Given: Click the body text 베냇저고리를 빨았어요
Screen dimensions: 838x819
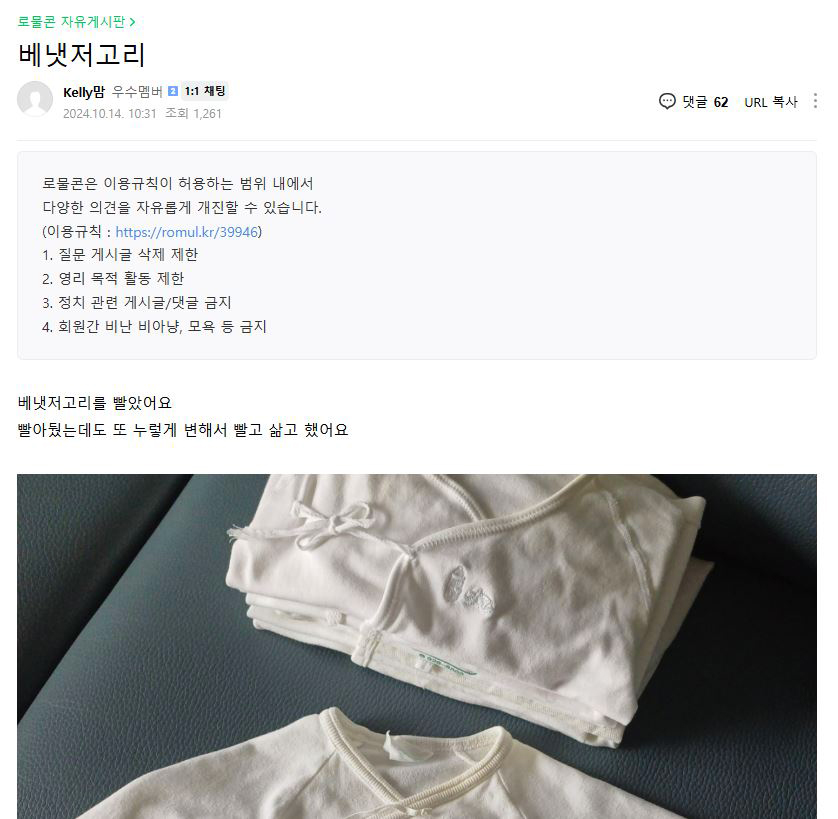Looking at the screenshot, I should coord(95,403).
